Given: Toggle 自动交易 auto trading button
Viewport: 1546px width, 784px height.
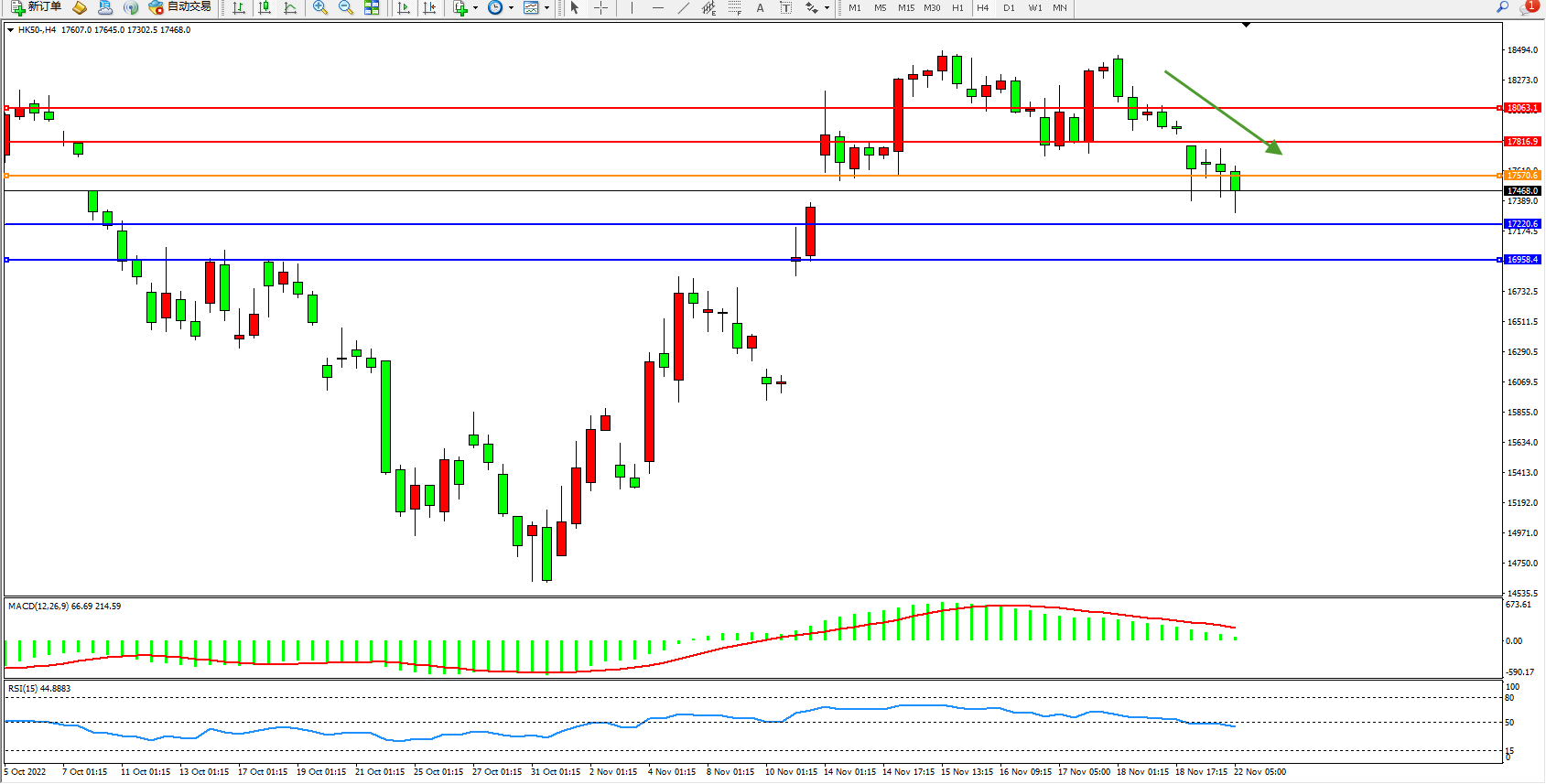Looking at the screenshot, I should coord(180,7).
